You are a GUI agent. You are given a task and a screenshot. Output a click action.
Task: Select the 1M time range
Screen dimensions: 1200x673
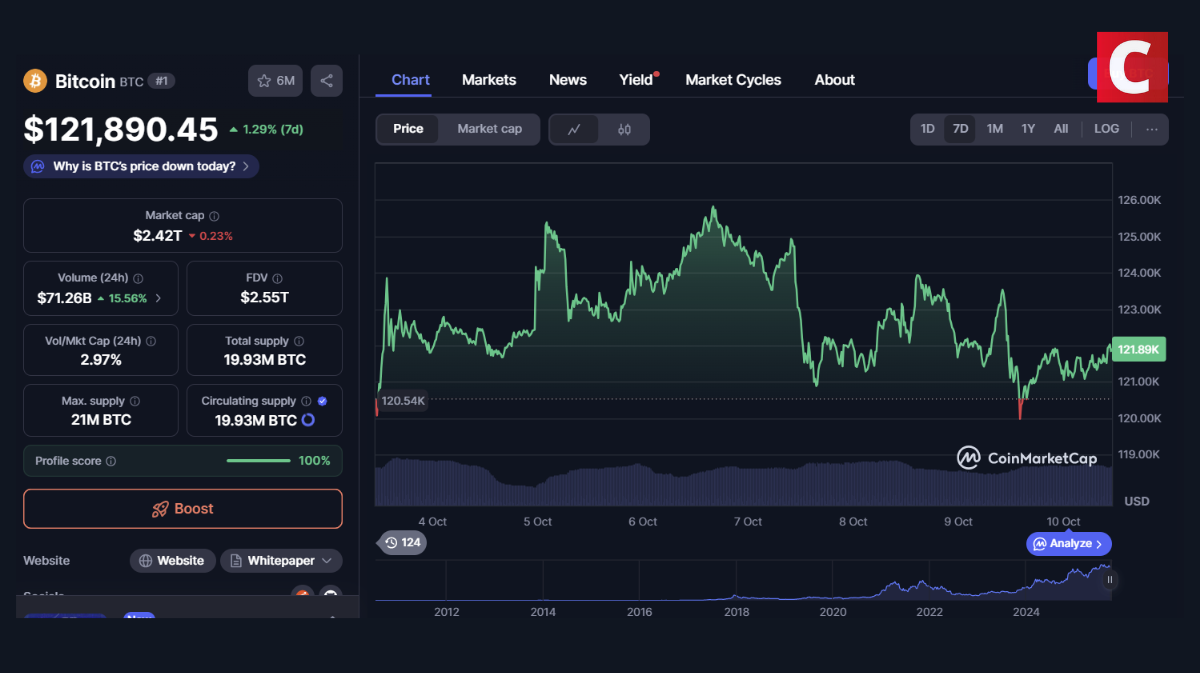click(x=994, y=129)
